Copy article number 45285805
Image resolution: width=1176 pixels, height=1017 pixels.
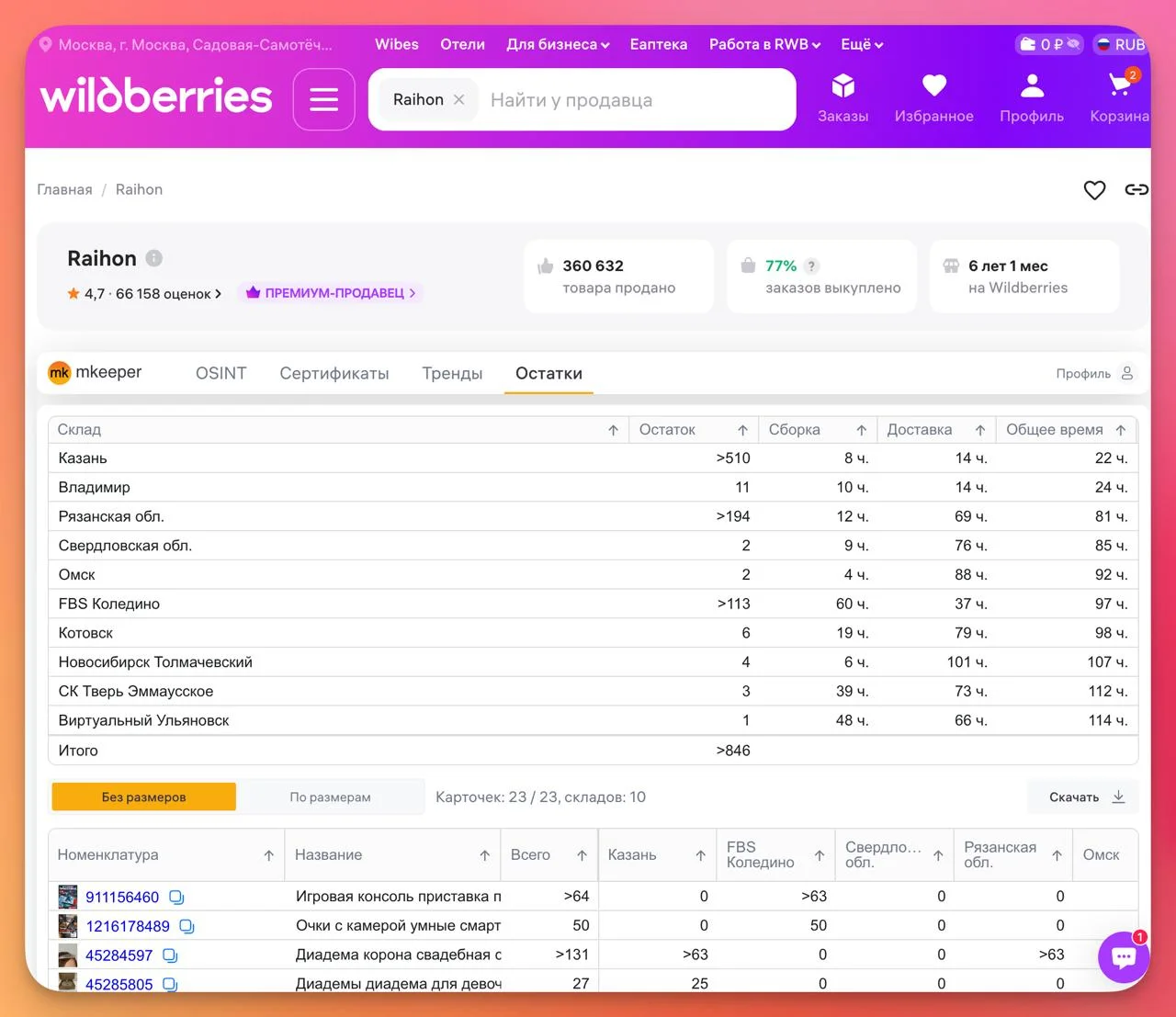[x=170, y=984]
